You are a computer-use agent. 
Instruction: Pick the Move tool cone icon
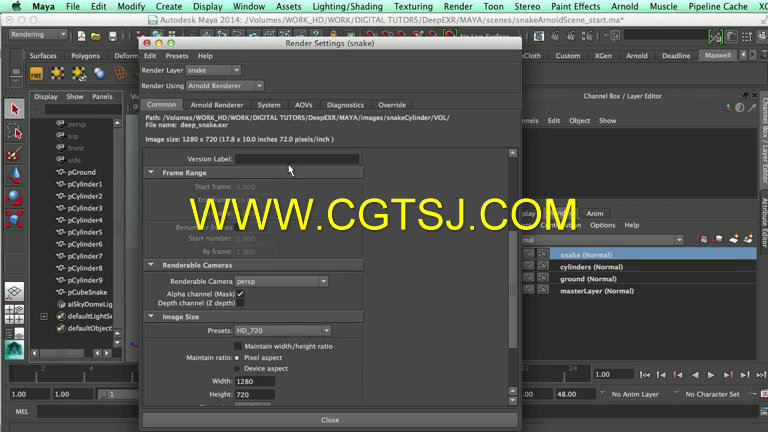click(x=14, y=175)
